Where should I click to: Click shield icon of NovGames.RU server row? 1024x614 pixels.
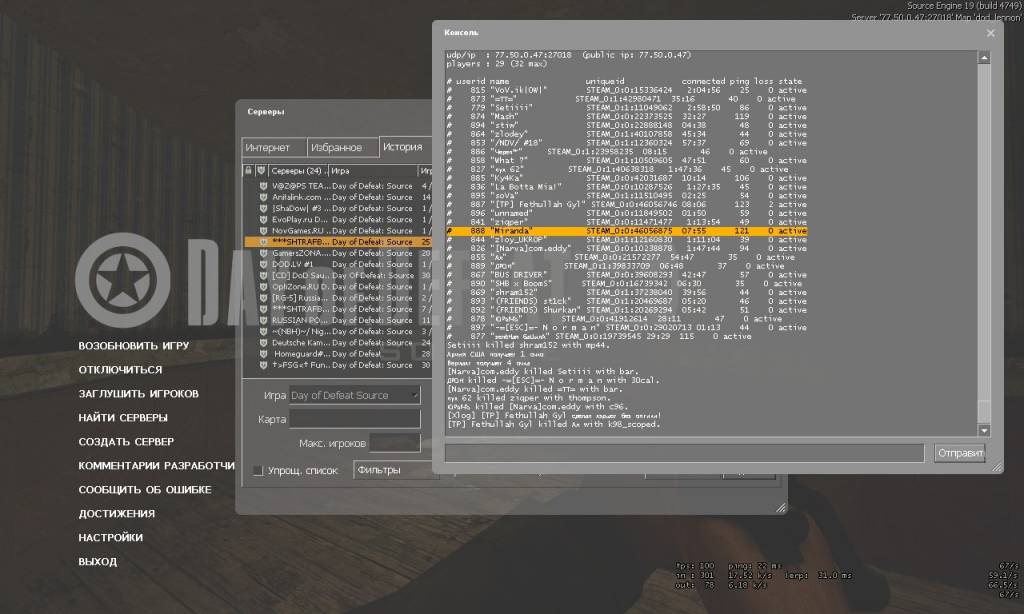tap(263, 231)
